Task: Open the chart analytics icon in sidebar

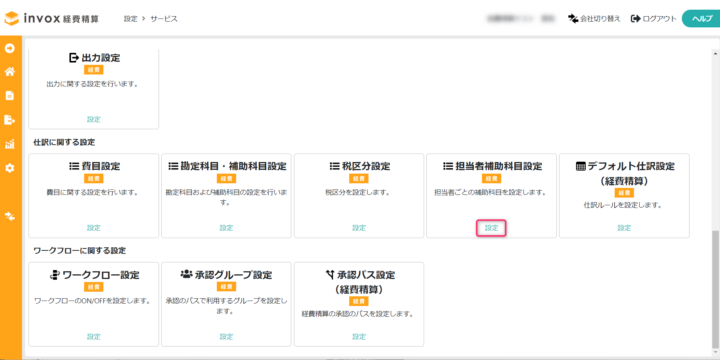Action: pos(10,144)
